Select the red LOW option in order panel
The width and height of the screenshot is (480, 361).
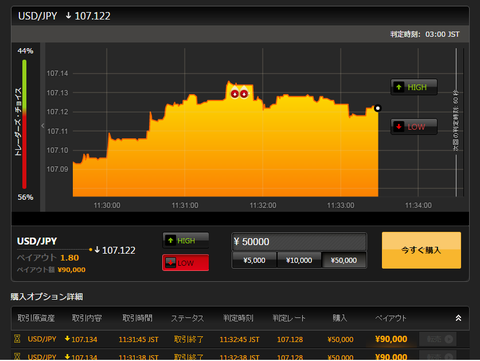click(186, 263)
